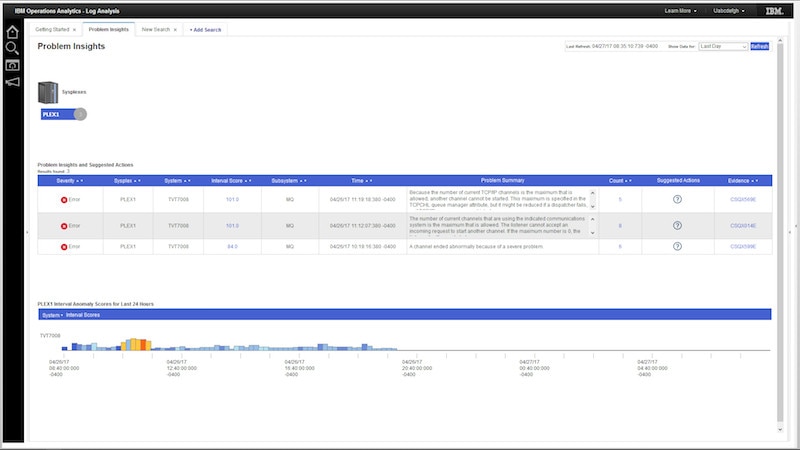Image resolution: width=800 pixels, height=450 pixels.
Task: Click the Add Search tab
Action: [x=206, y=30]
